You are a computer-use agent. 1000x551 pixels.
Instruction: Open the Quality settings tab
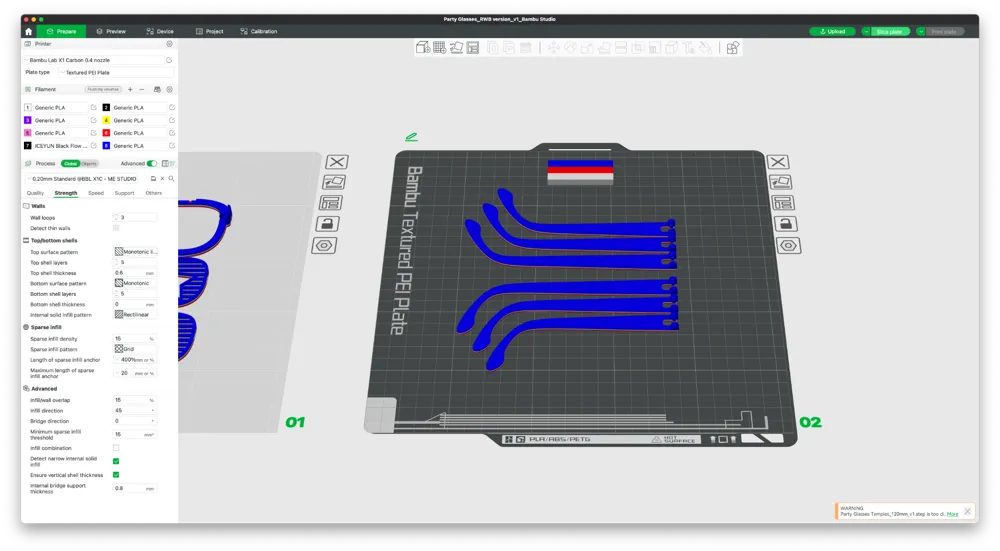[x=35, y=193]
